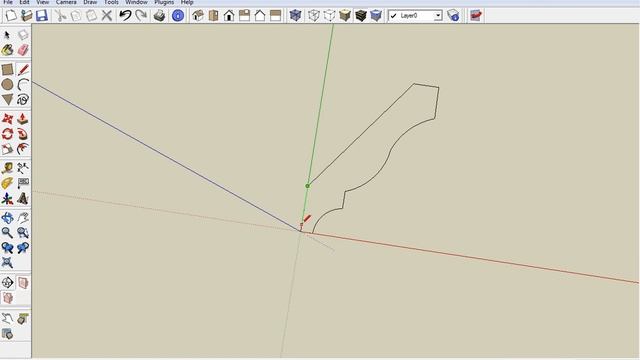Click the red toolbar icon after Layer Manager
Image resolution: width=640 pixels, height=360 pixels.
(476, 16)
